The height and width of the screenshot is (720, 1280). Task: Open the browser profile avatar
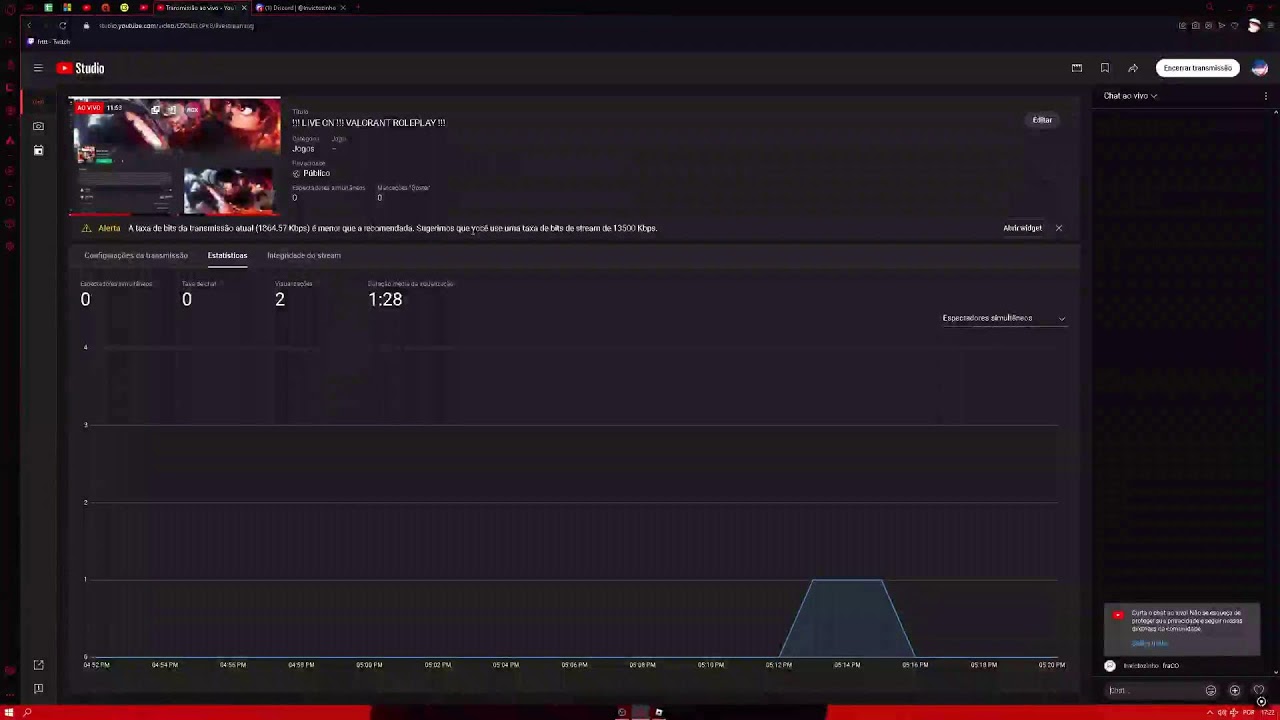(x=1254, y=25)
